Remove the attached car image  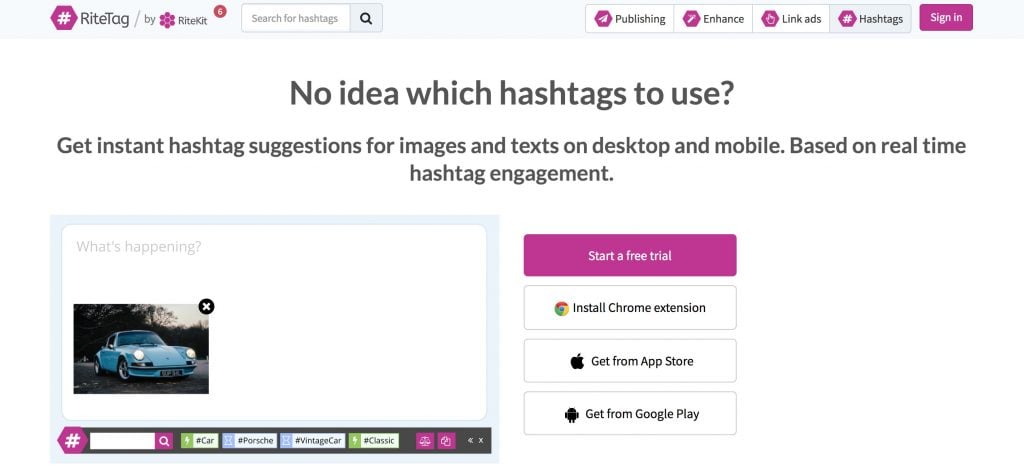[x=206, y=306]
